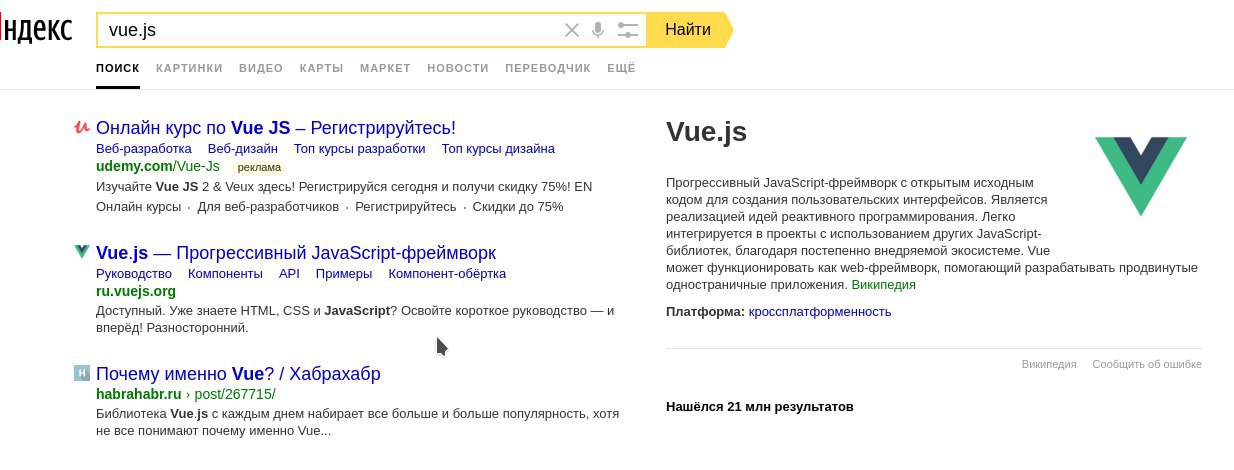This screenshot has width=1234, height=470.
Task: Click the реклама ad label
Action: 259,167
